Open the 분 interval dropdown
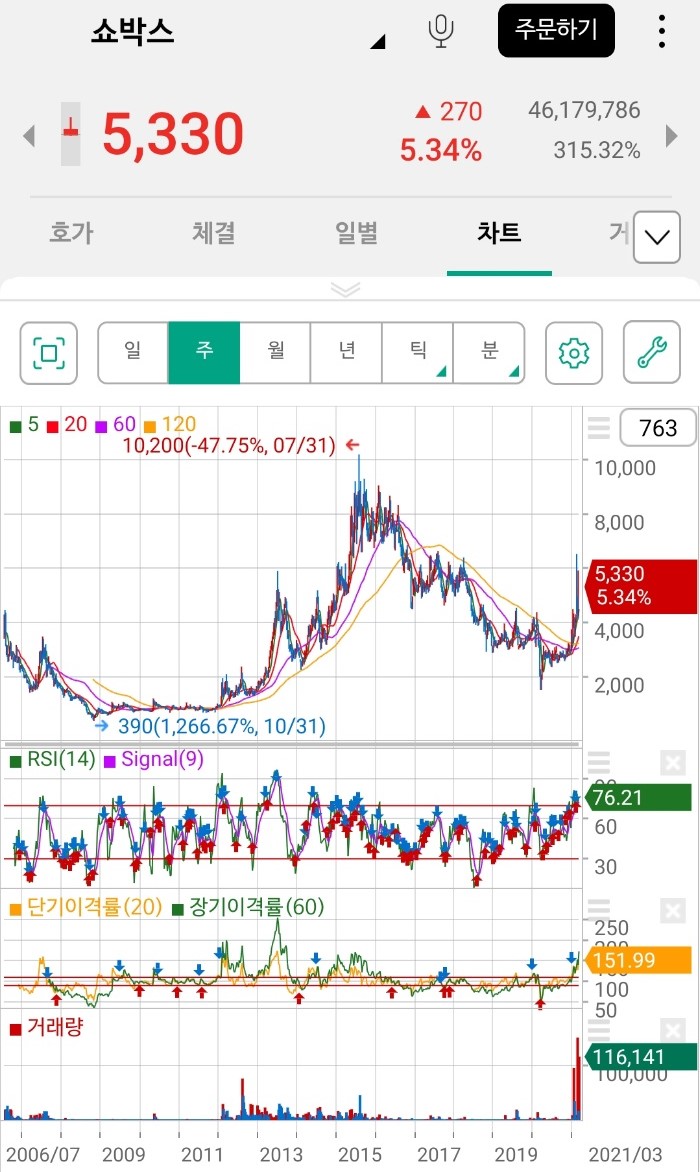 tap(489, 353)
